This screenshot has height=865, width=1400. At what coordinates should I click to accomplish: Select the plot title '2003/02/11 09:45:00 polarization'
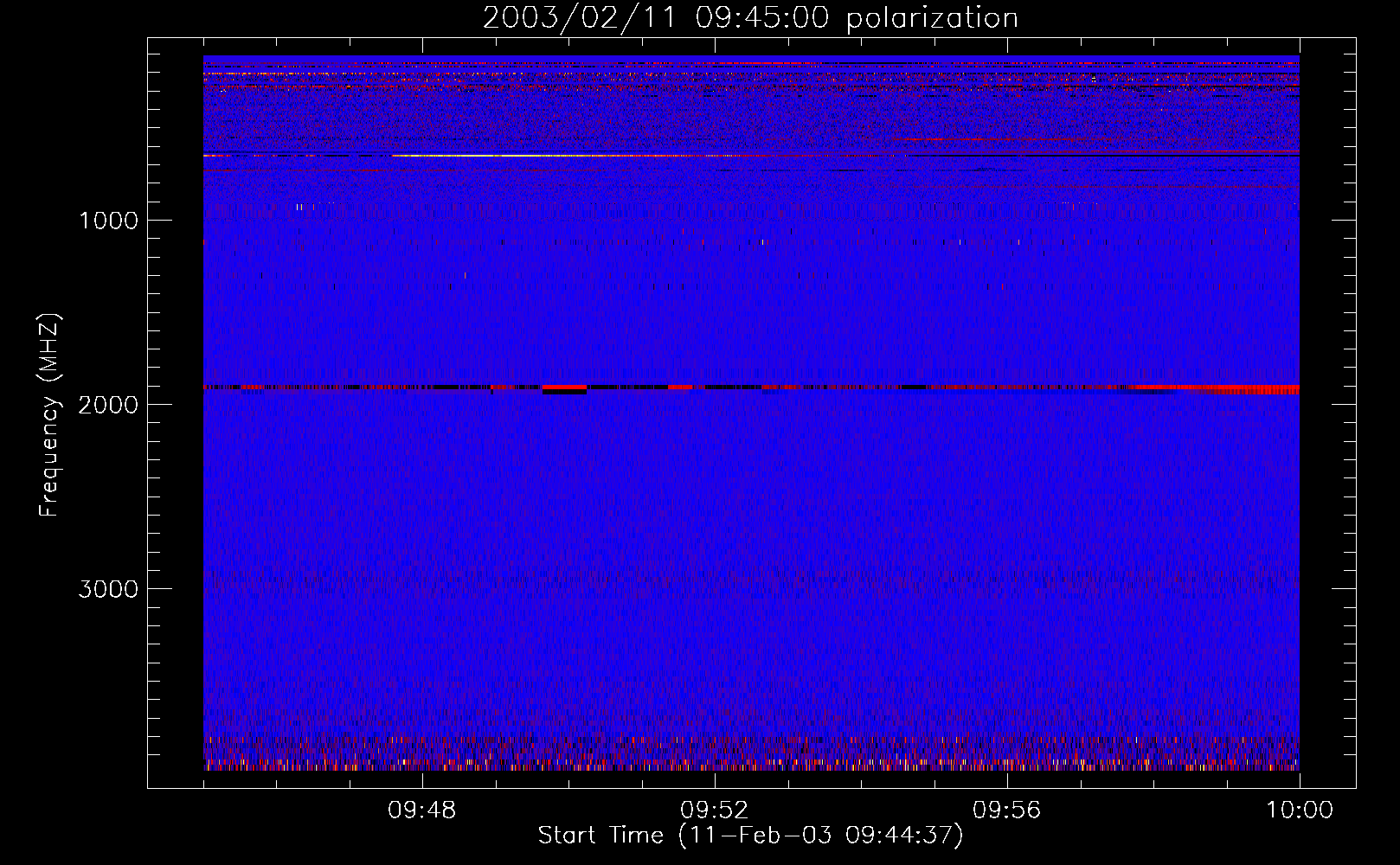tap(750, 17)
